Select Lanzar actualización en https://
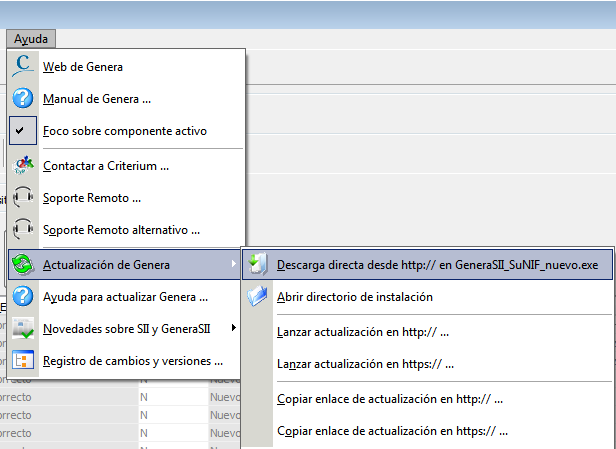Viewport: 616px width, 449px height. 365,364
